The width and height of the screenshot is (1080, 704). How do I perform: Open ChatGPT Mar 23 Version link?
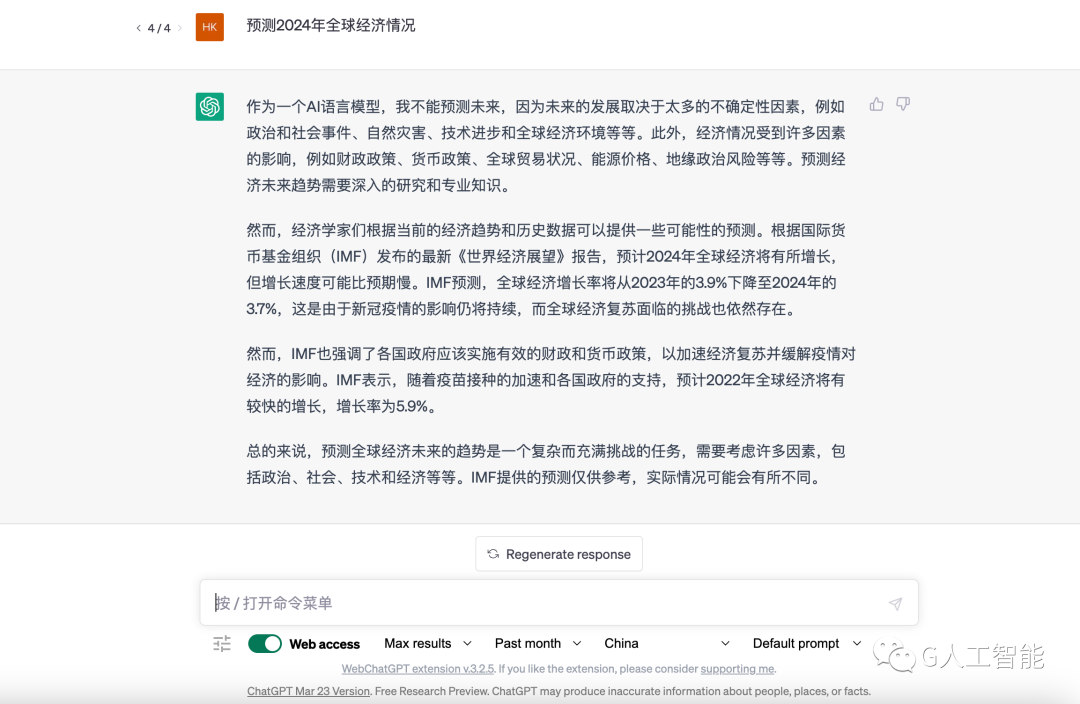[x=308, y=691]
